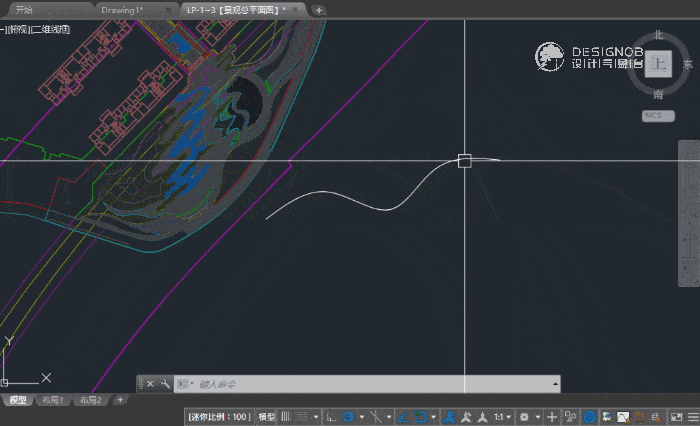Switch to the 布局1 layout tab
The image size is (700, 426).
pos(53,400)
